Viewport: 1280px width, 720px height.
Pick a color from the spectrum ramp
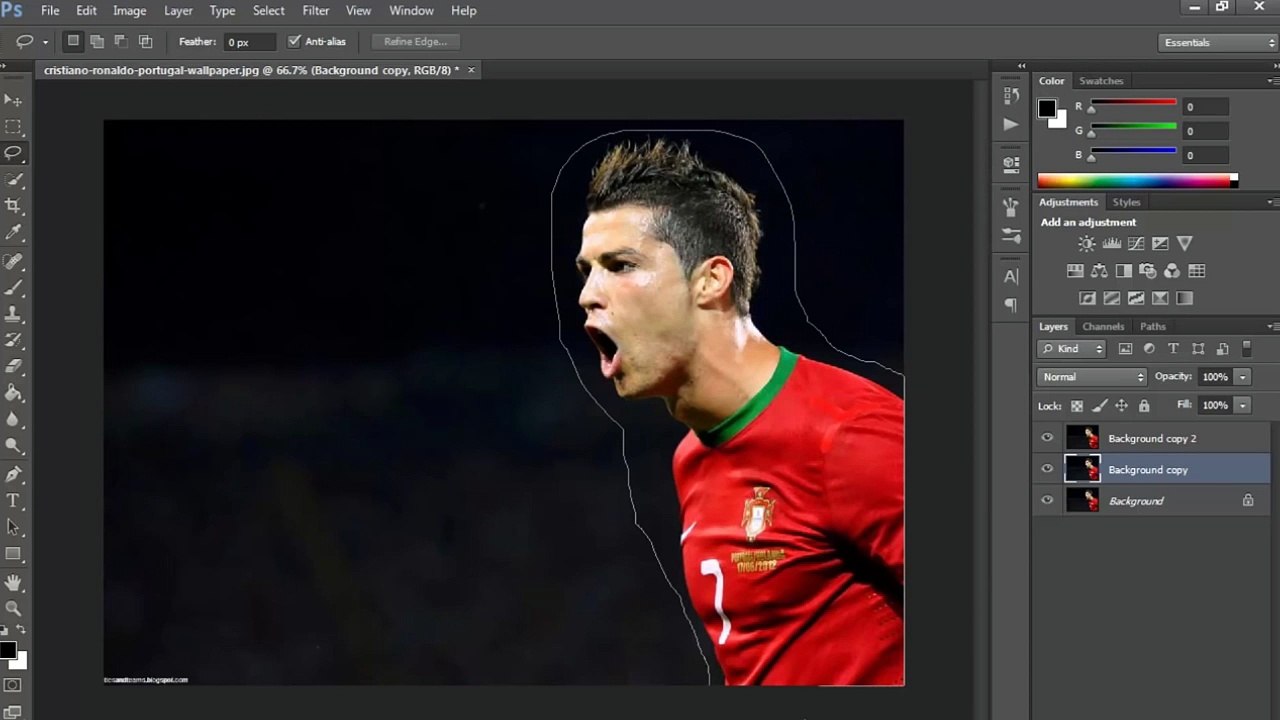1136,181
